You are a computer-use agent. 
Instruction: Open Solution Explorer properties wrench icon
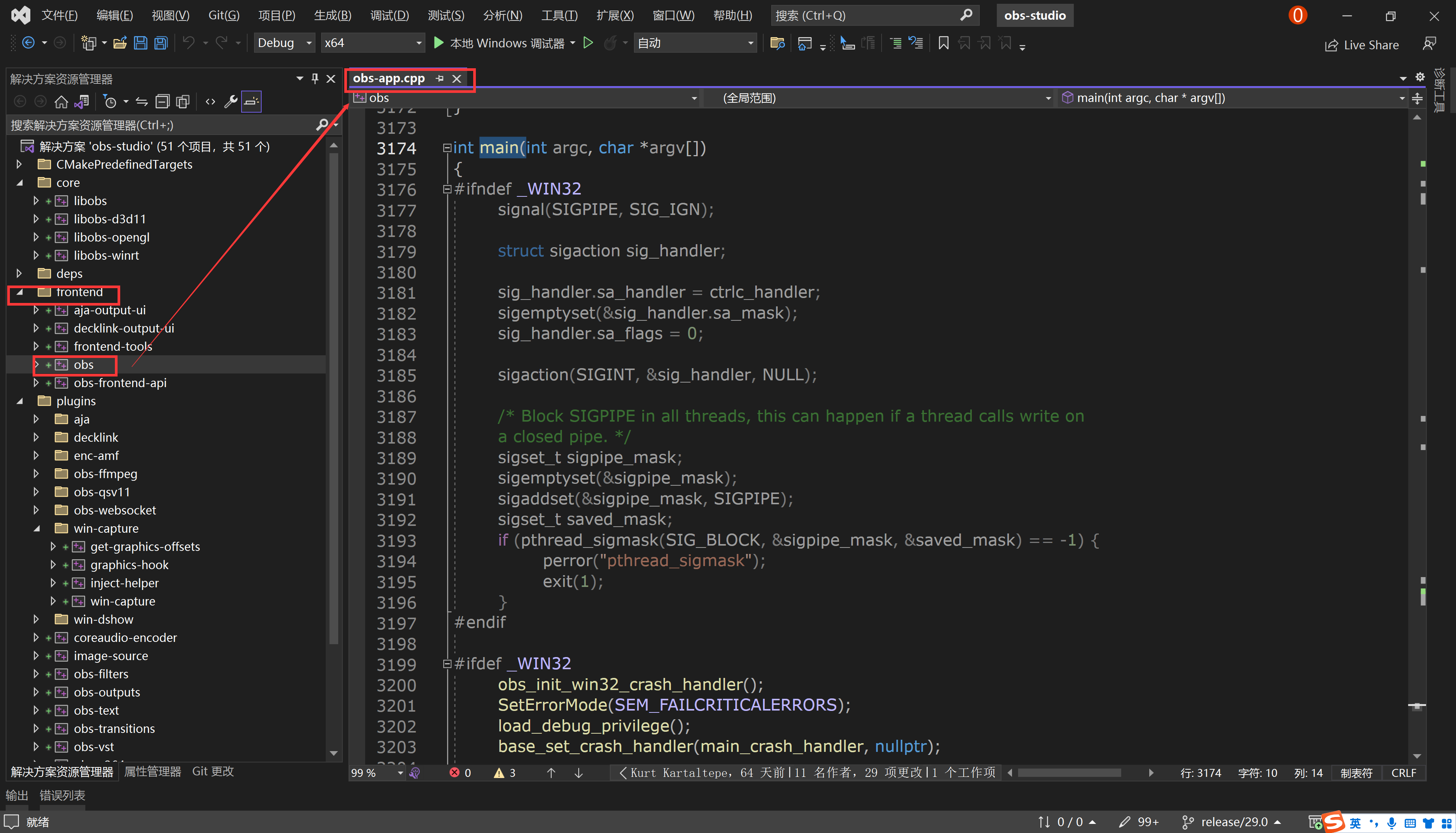point(231,101)
